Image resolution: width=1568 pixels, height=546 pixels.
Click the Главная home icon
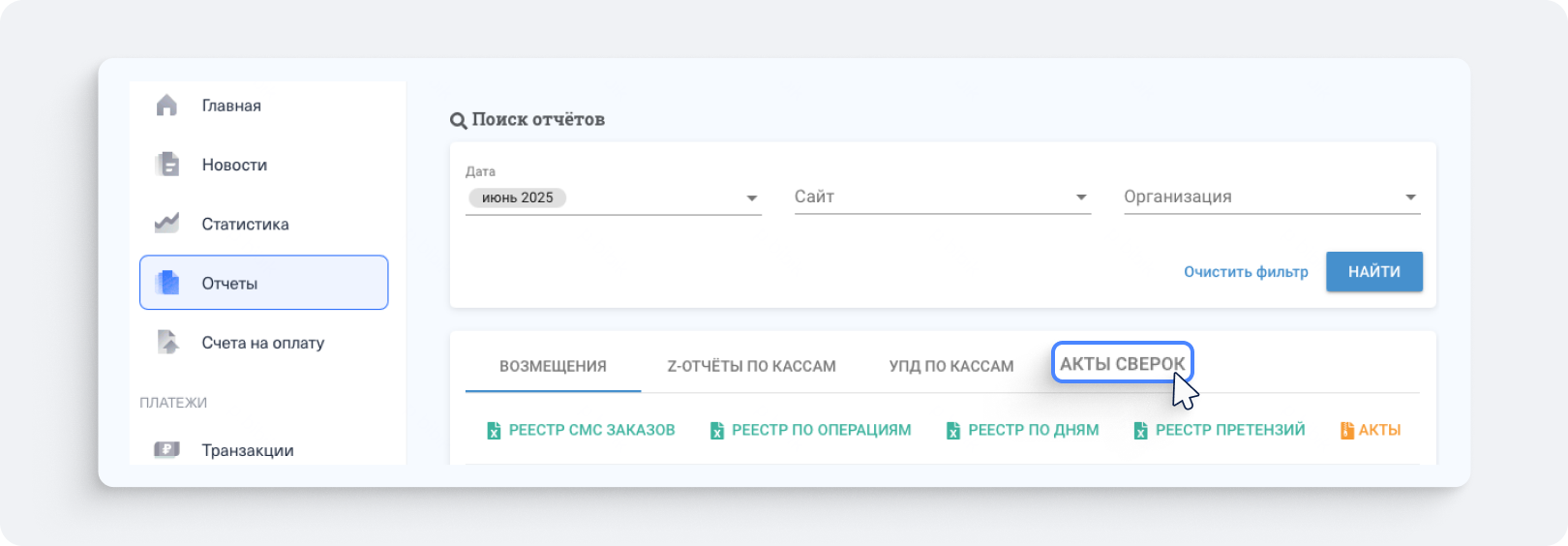click(x=166, y=106)
